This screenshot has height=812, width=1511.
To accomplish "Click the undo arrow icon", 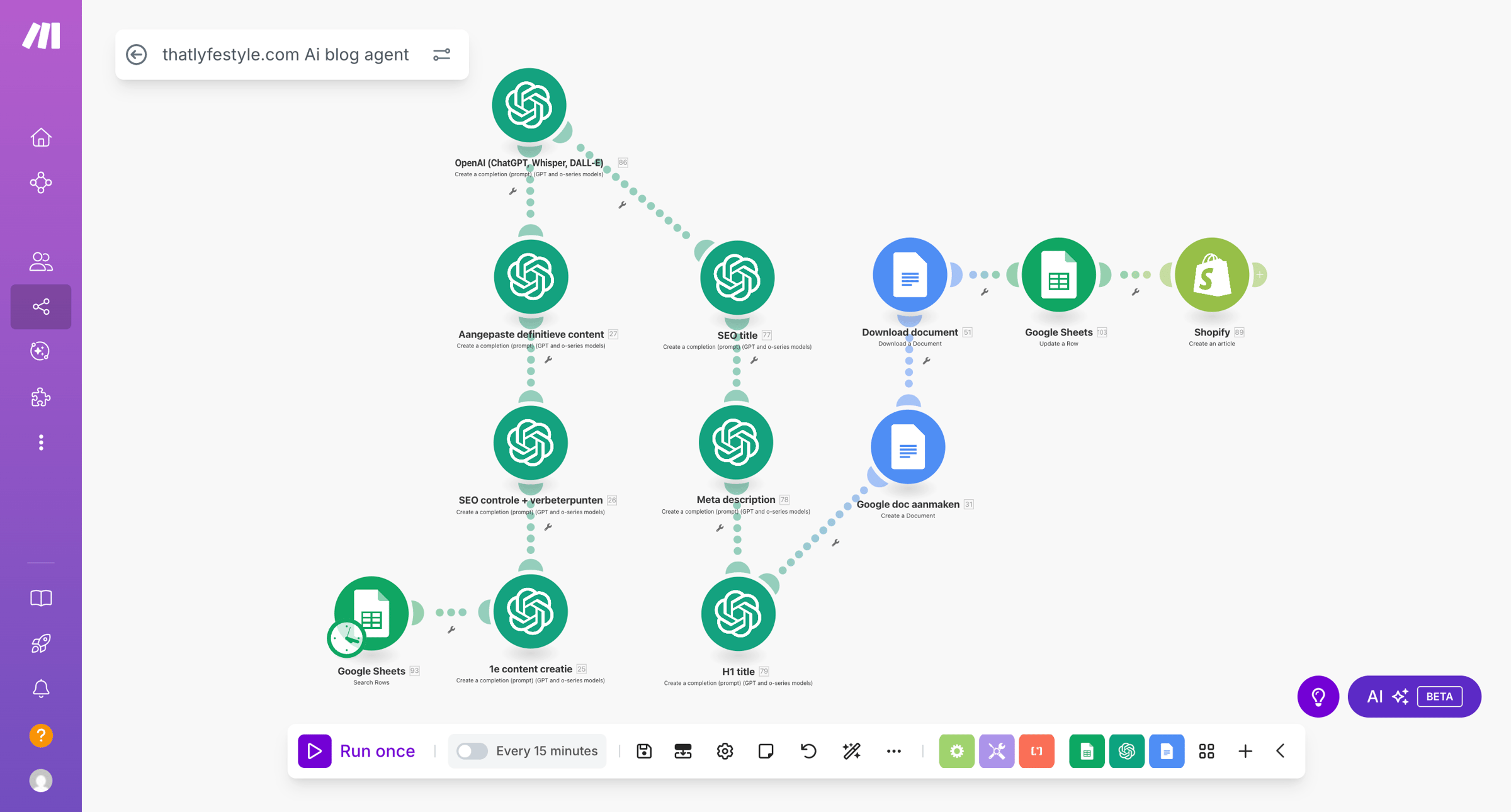I will pos(808,751).
